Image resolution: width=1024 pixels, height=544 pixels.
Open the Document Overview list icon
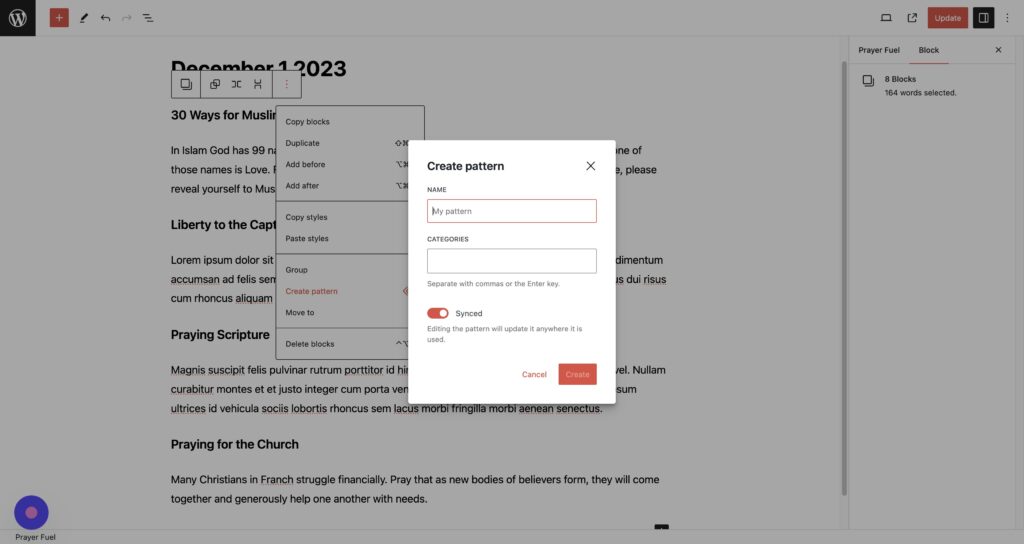pyautogui.click(x=148, y=18)
